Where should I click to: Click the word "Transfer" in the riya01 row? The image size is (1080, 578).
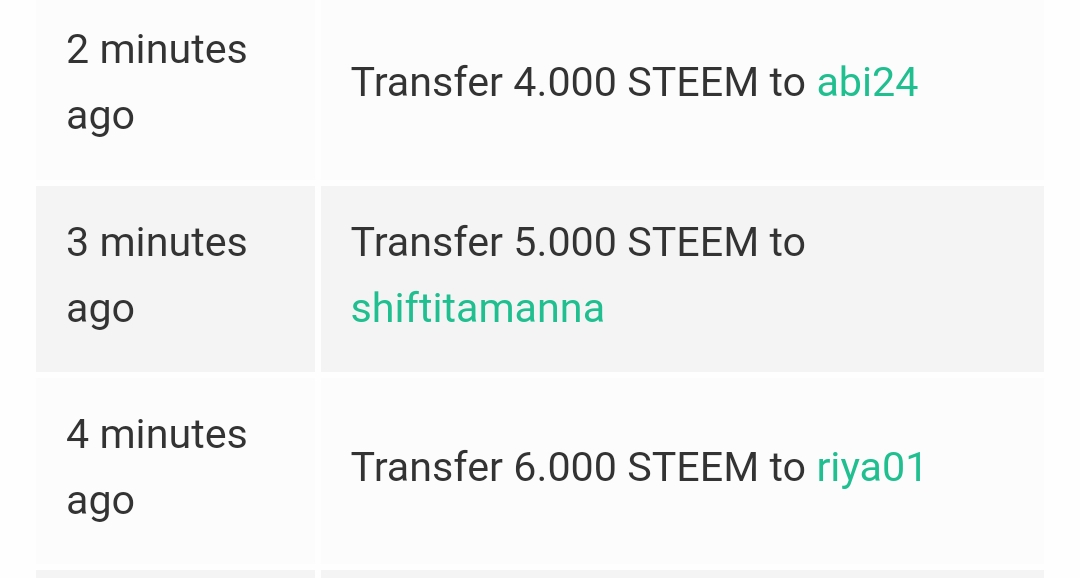click(x=426, y=467)
